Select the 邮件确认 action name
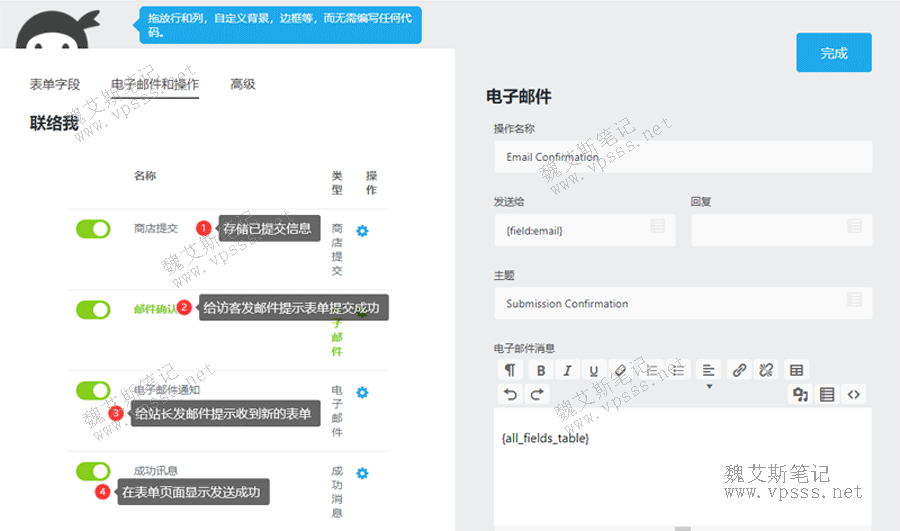The height and width of the screenshot is (531, 900). [155, 309]
